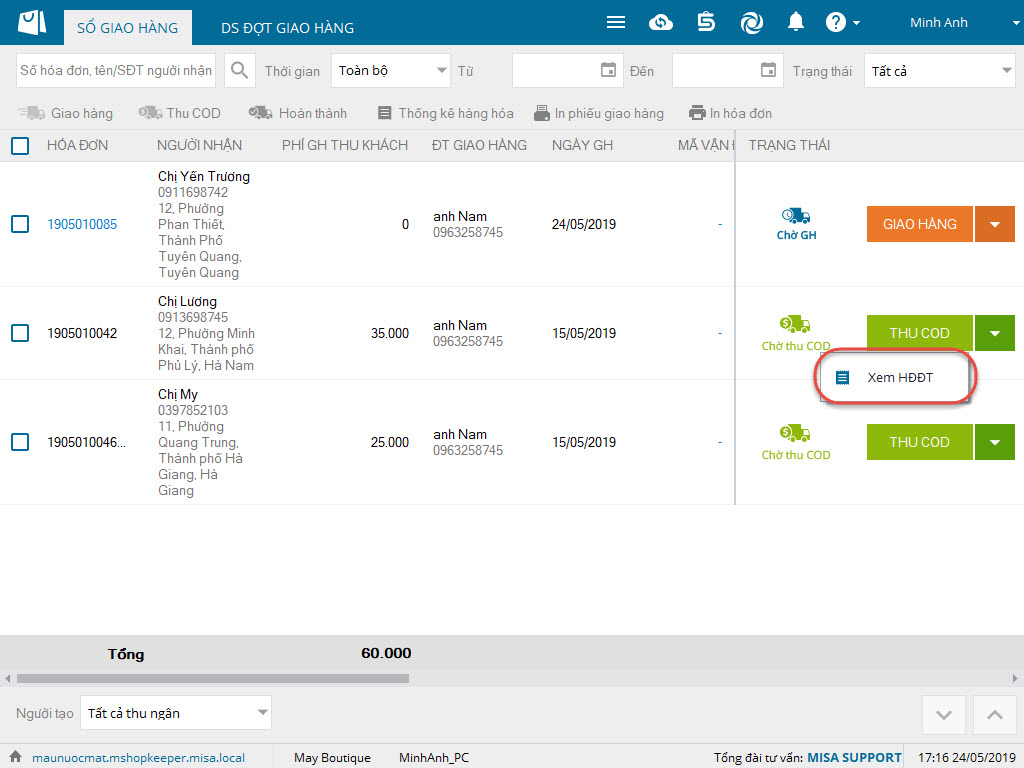Open the notification bell icon

coord(796,22)
